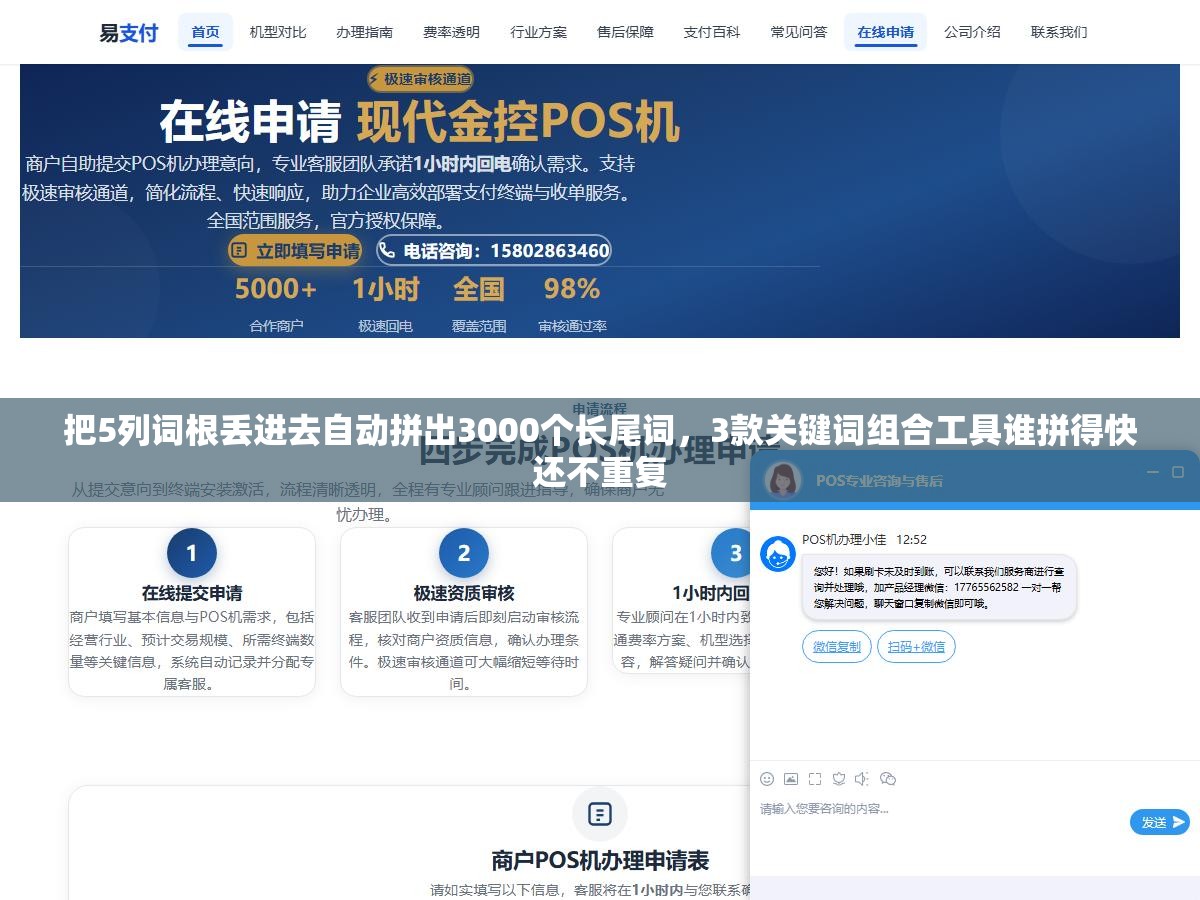The height and width of the screenshot is (900, 1200).
Task: Click the chat message bubble text
Action: point(939,587)
